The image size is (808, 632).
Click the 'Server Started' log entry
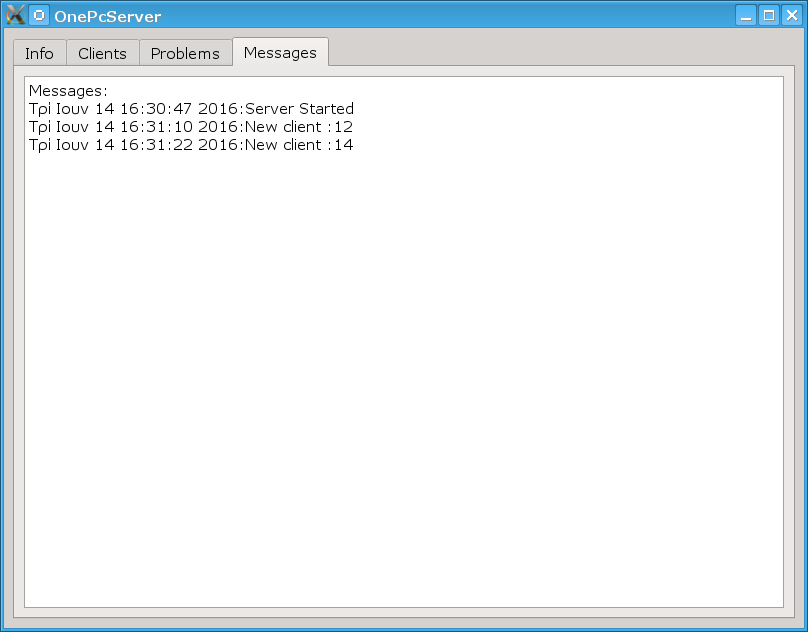pos(192,109)
